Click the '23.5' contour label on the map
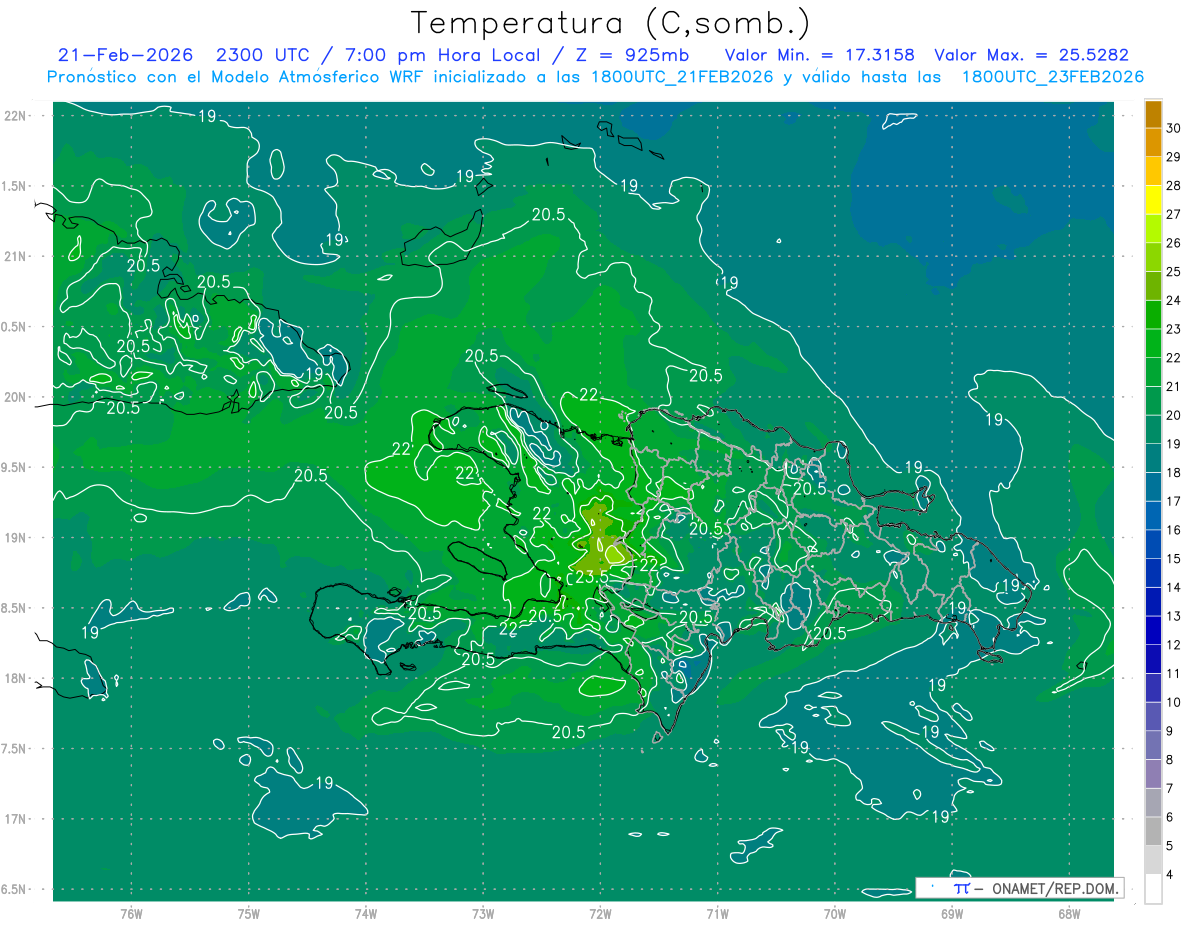Screen dimensions: 1200x927 591,577
